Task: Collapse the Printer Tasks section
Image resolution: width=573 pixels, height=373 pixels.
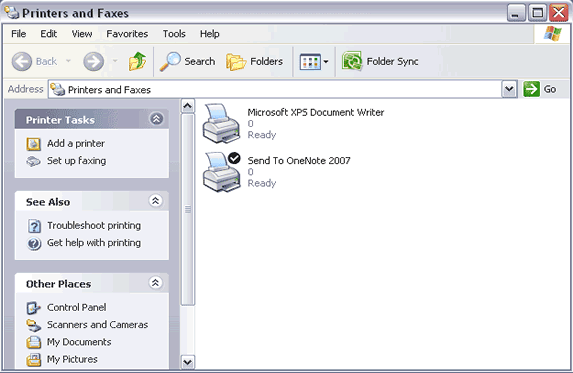Action: (x=156, y=119)
